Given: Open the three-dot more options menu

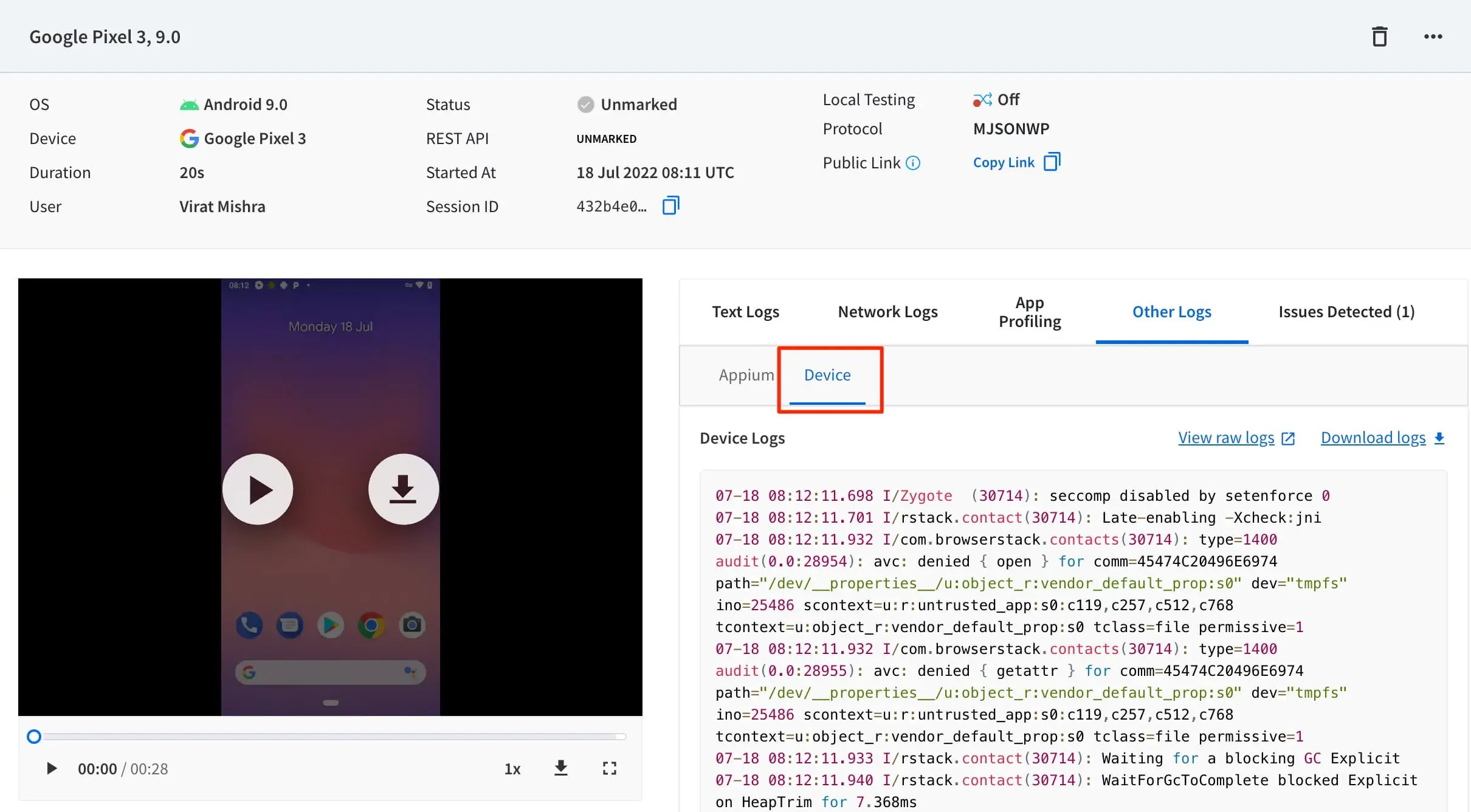Looking at the screenshot, I should point(1433,36).
